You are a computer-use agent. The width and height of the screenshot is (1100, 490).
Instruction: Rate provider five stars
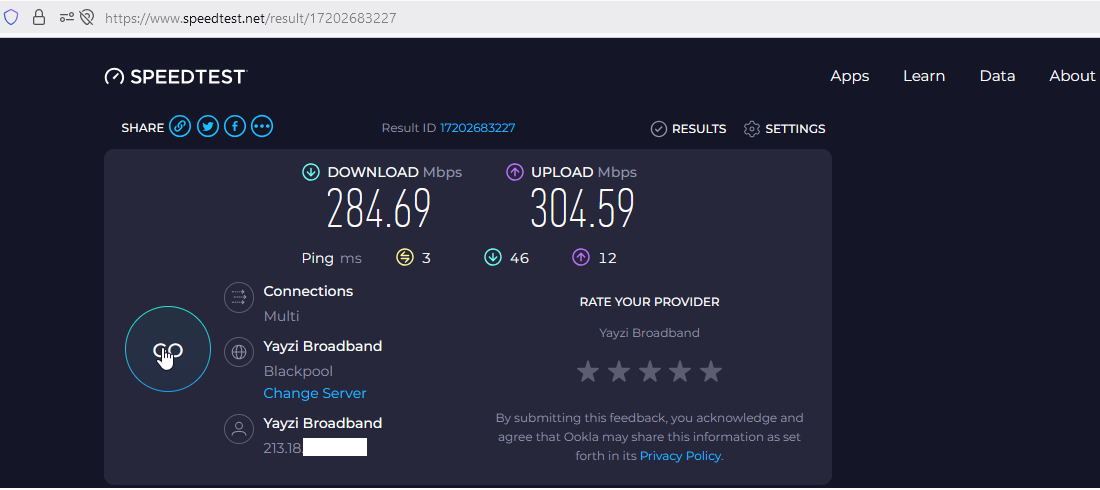click(711, 371)
